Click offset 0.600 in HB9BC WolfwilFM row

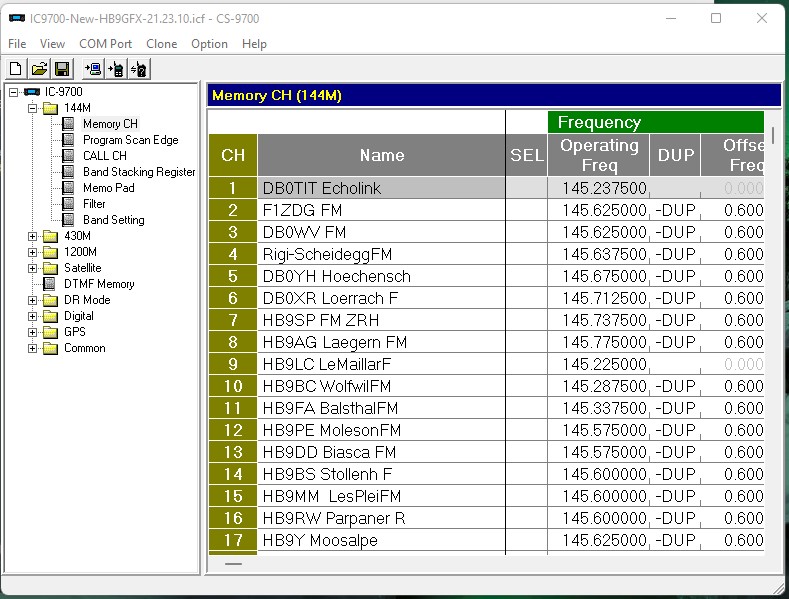click(x=733, y=386)
